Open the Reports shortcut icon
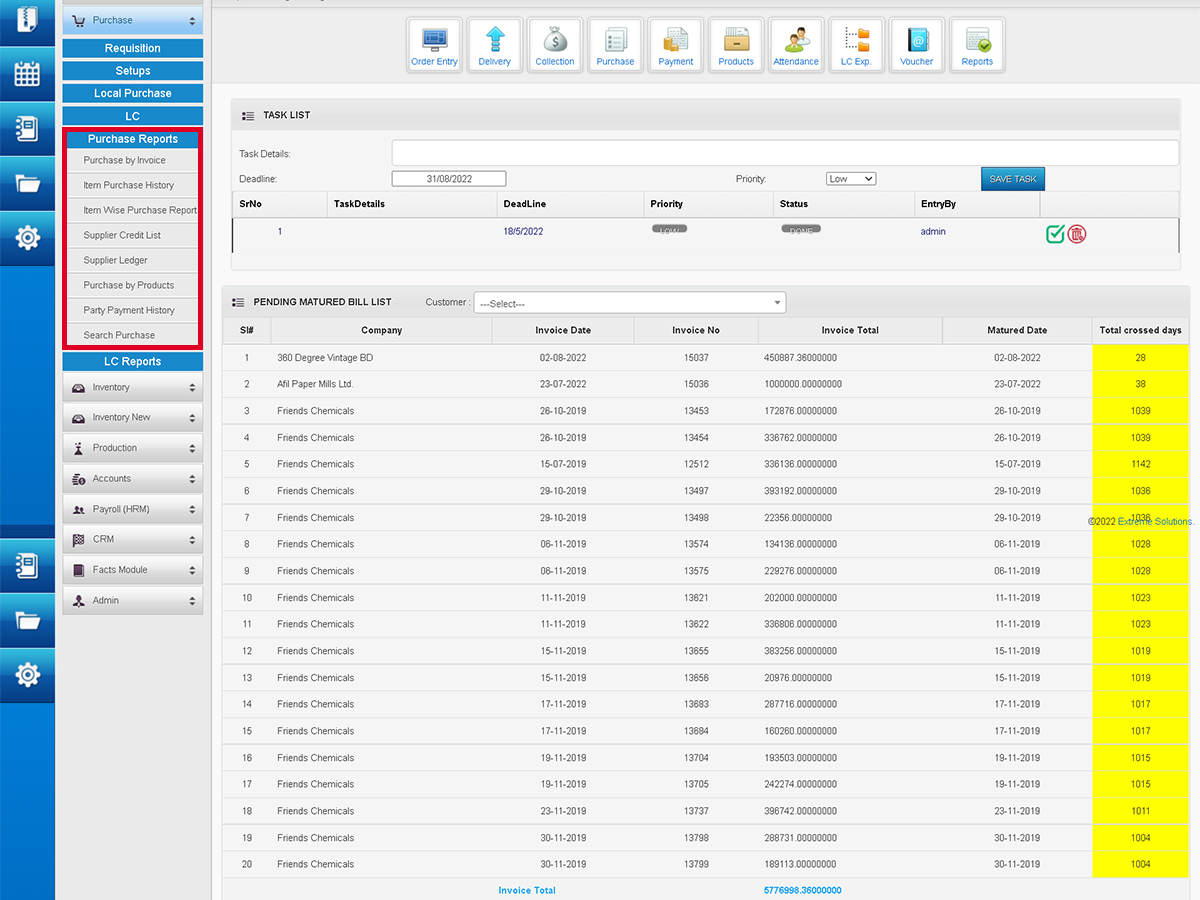This screenshot has width=1200, height=900. [977, 45]
